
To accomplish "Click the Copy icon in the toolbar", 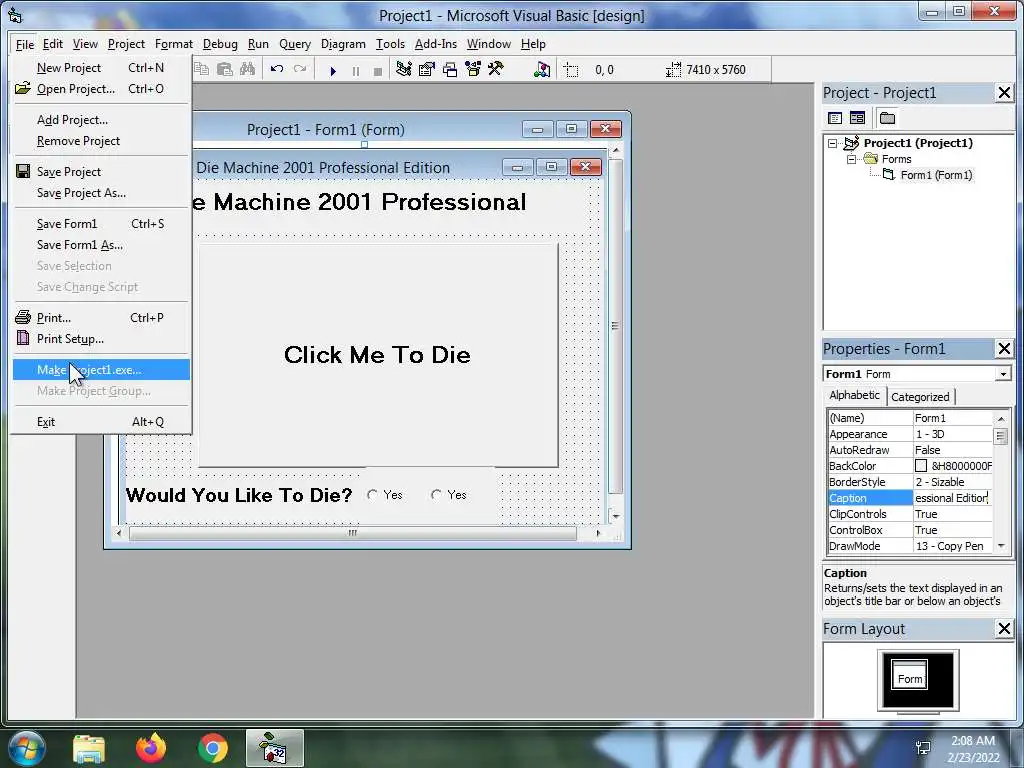I will coord(202,69).
